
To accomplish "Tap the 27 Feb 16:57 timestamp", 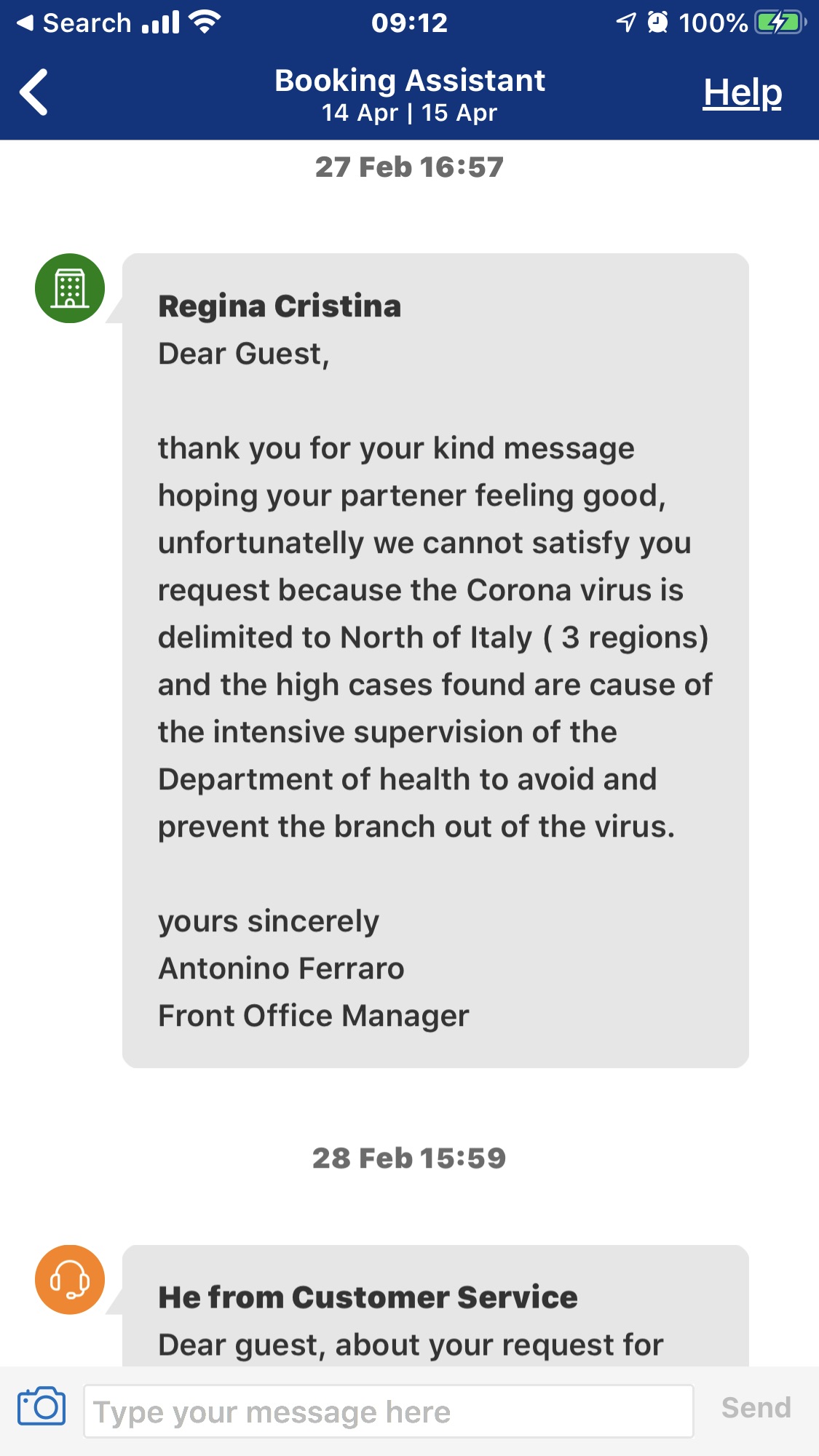I will pos(409,167).
